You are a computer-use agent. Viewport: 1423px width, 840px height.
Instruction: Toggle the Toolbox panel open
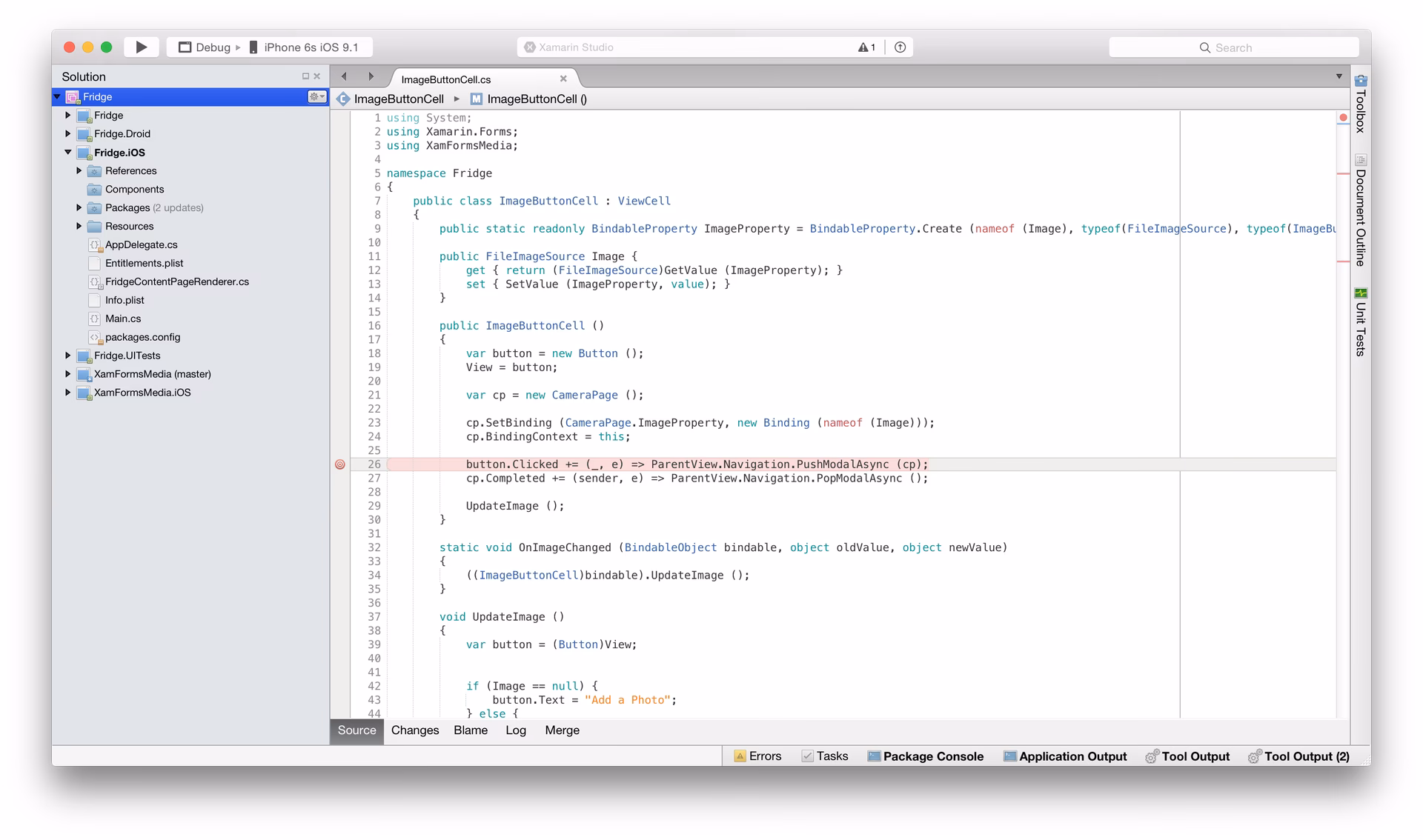[x=1361, y=111]
